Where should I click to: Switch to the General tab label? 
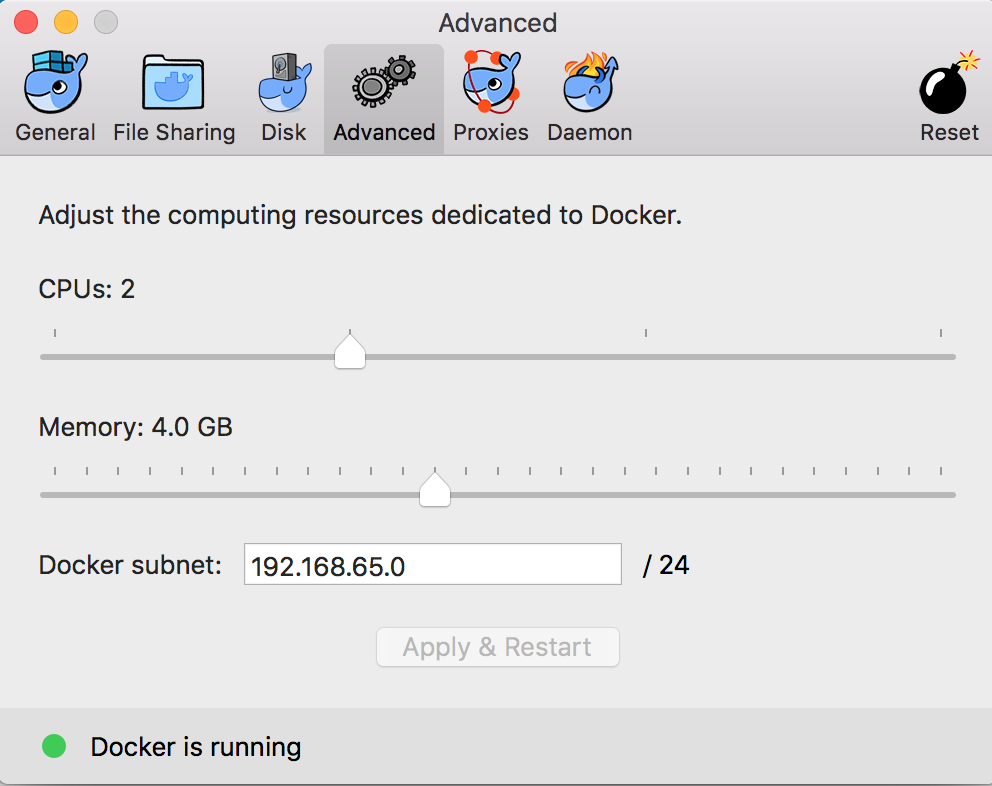pos(55,132)
